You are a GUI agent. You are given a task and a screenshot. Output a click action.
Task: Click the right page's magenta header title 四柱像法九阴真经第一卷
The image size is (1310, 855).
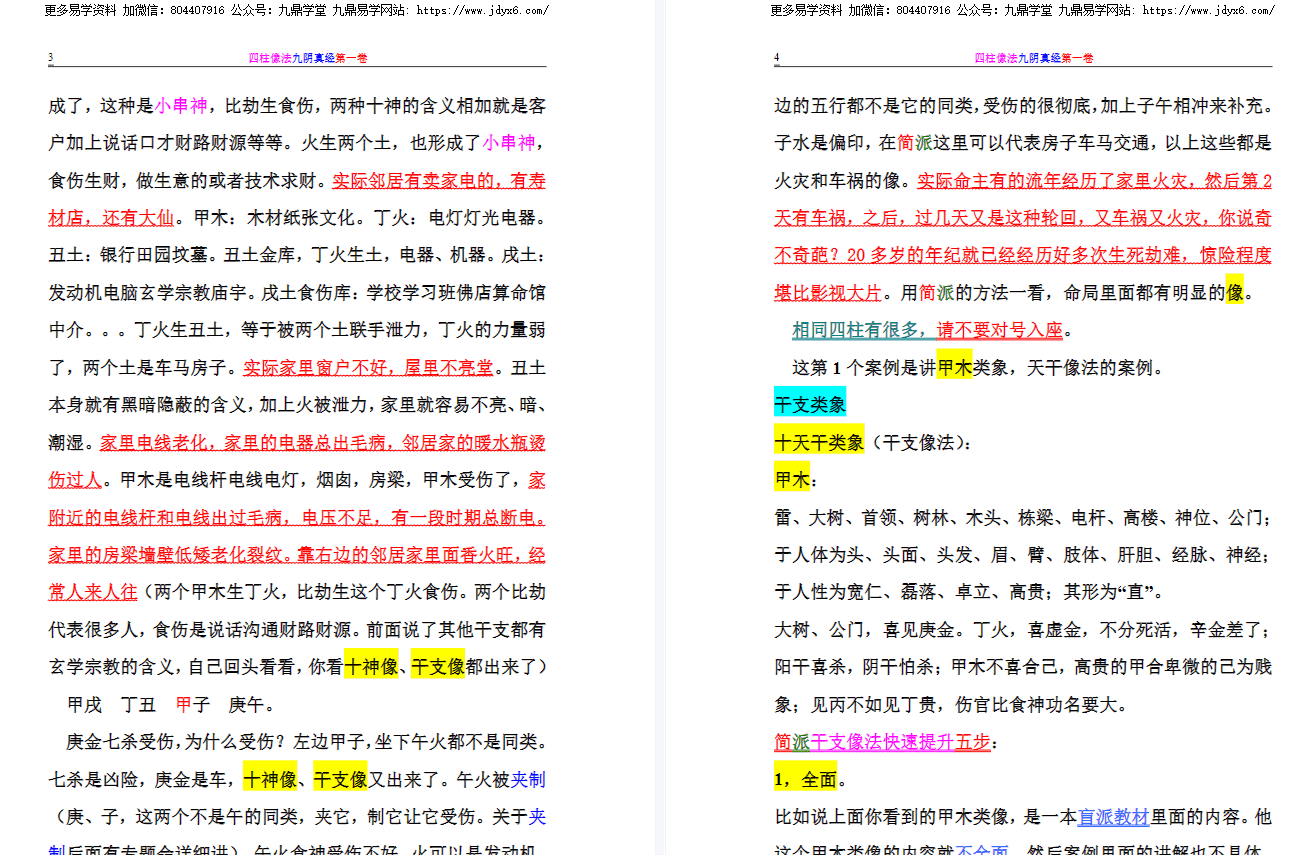pos(1034,58)
